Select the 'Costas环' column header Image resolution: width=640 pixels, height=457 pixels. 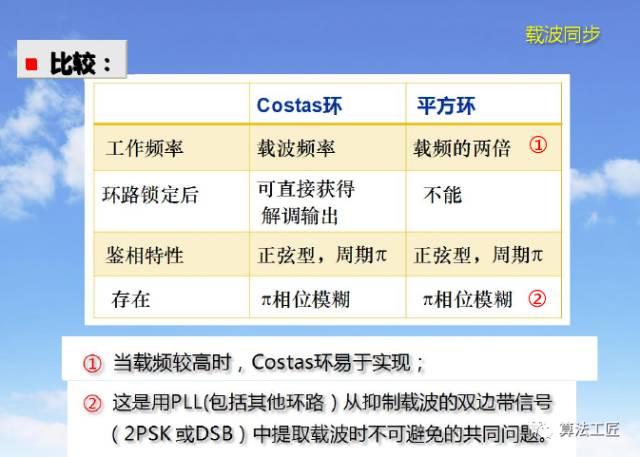[x=299, y=105]
